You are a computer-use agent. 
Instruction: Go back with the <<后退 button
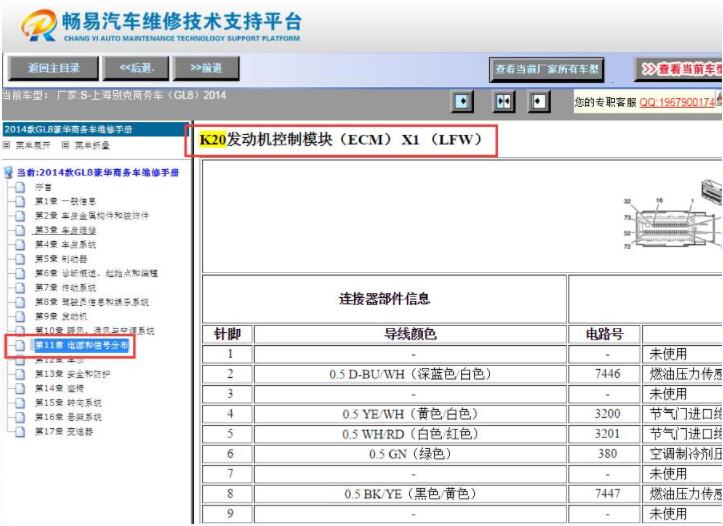coord(136,68)
